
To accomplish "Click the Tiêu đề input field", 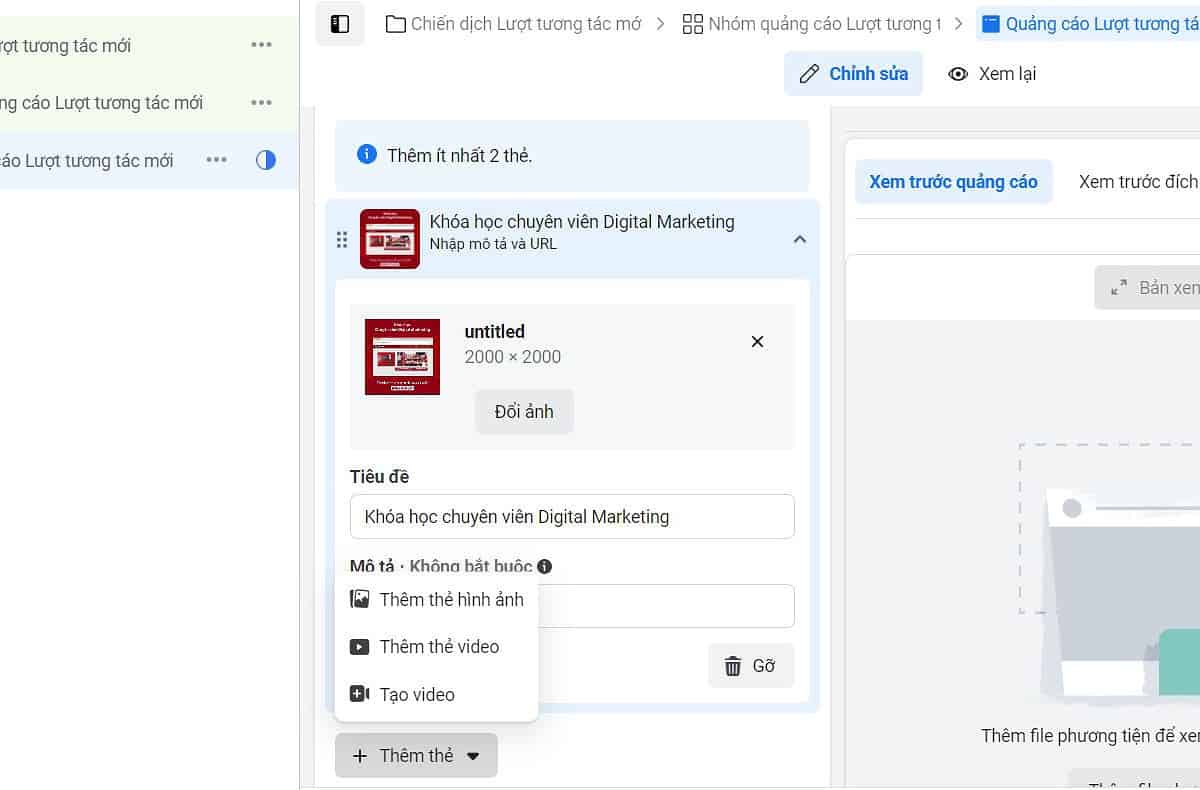I will pos(572,517).
